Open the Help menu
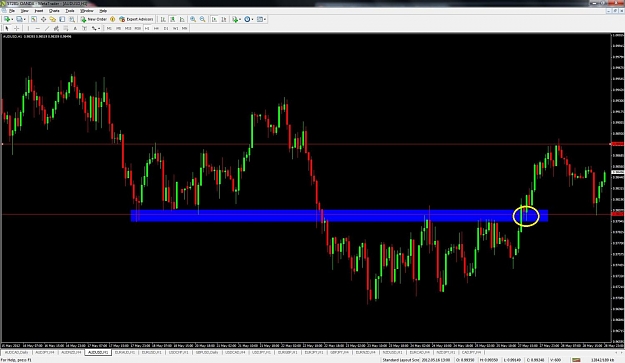 [103, 11]
